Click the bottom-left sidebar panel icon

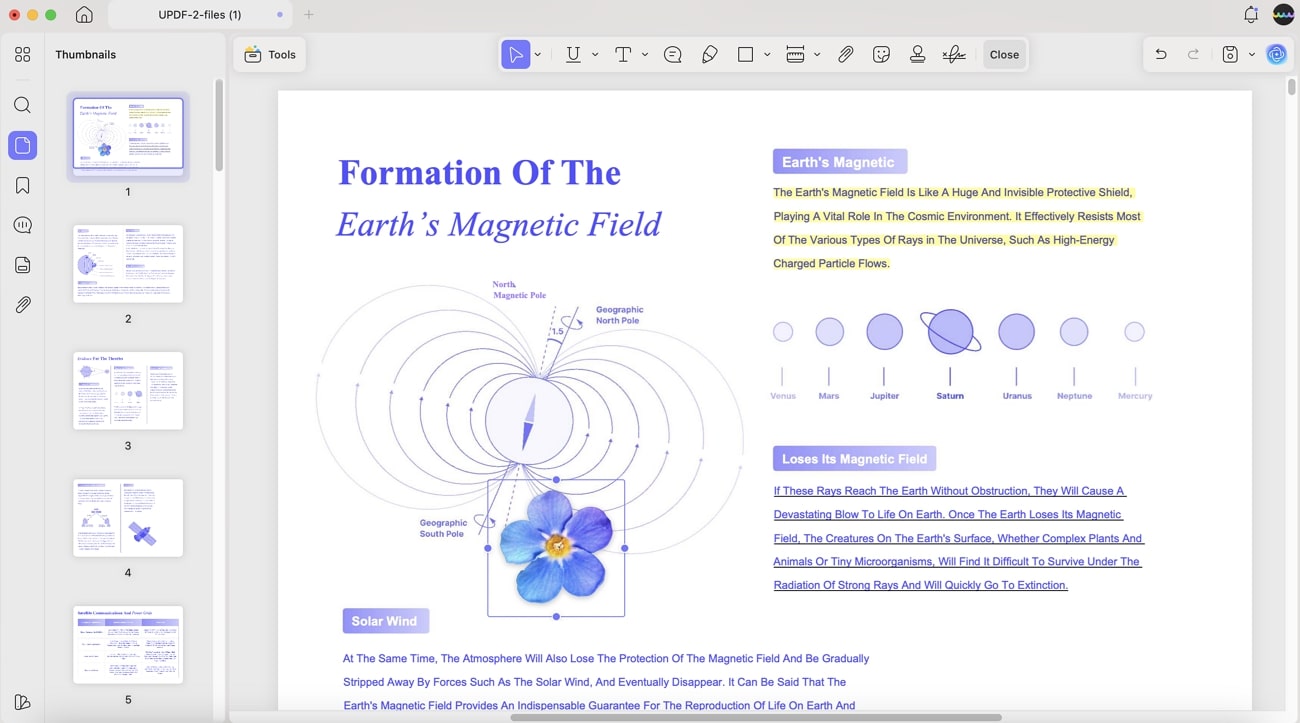(x=23, y=702)
